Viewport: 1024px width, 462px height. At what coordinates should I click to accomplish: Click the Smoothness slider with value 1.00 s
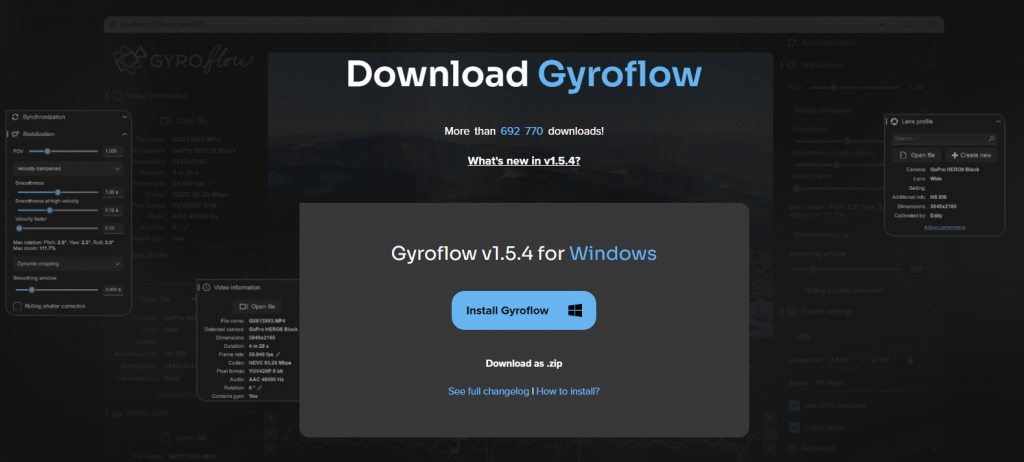57,192
